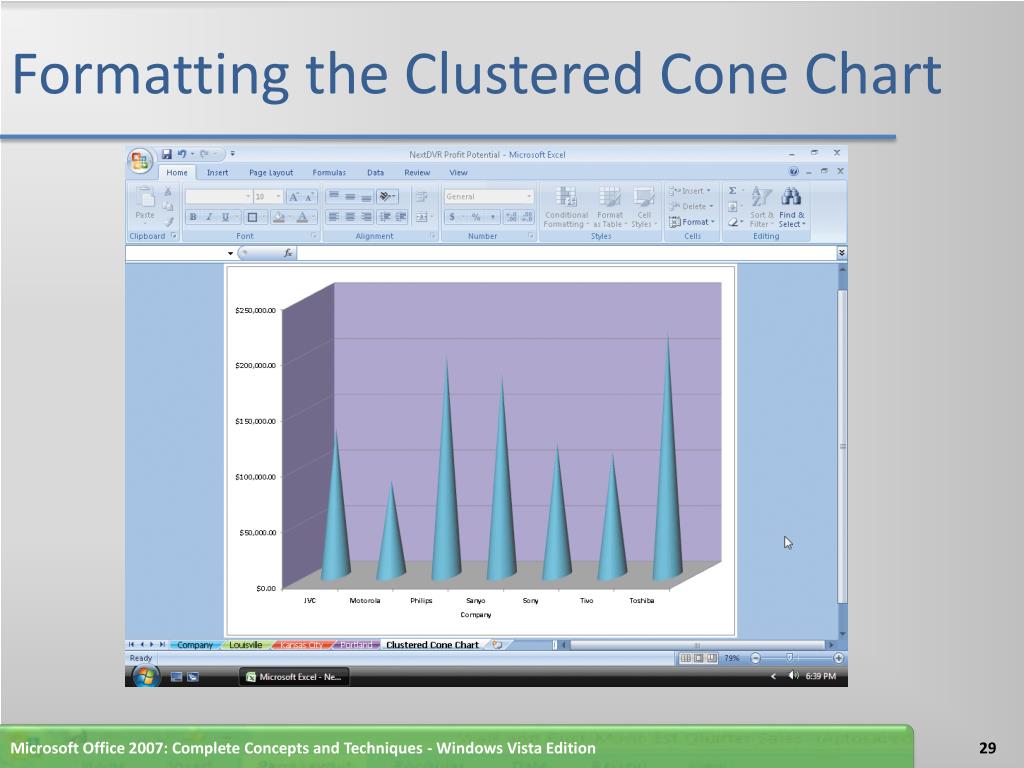Undo the last action
This screenshot has width=1024, height=768.
click(x=182, y=154)
